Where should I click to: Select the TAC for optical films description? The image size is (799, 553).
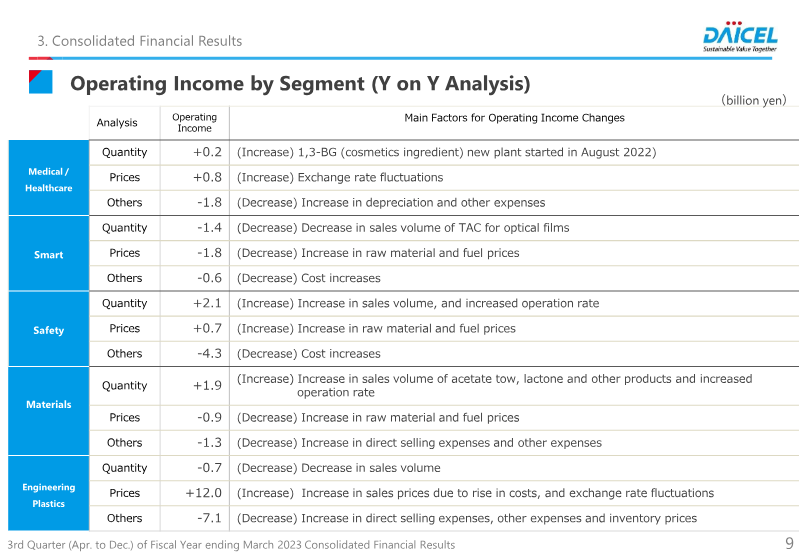pos(403,228)
